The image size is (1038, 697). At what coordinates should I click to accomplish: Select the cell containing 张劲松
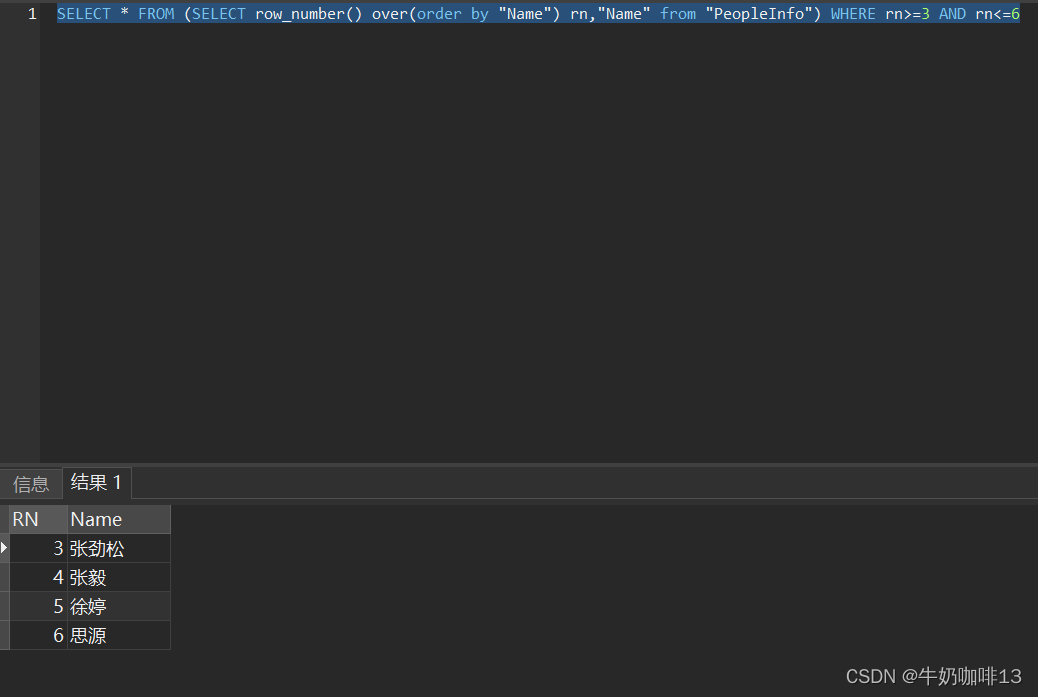[96, 548]
